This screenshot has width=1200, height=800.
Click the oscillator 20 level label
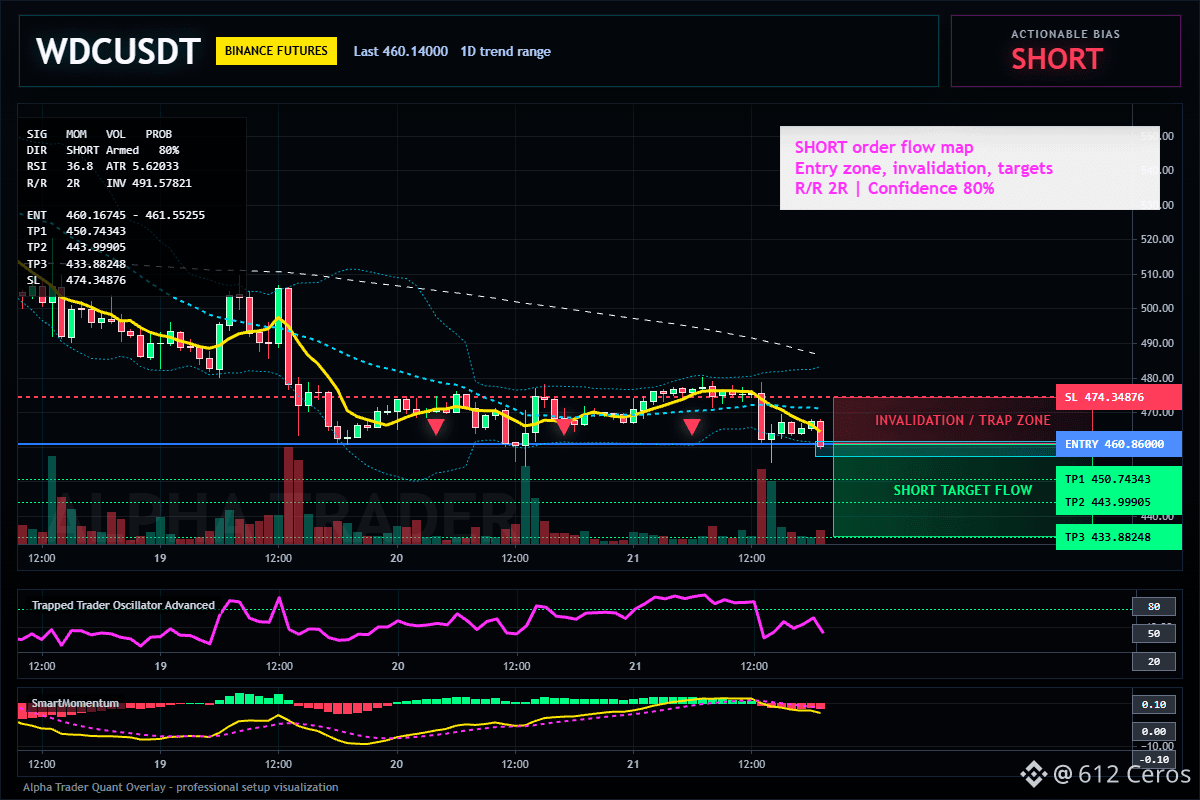1153,662
